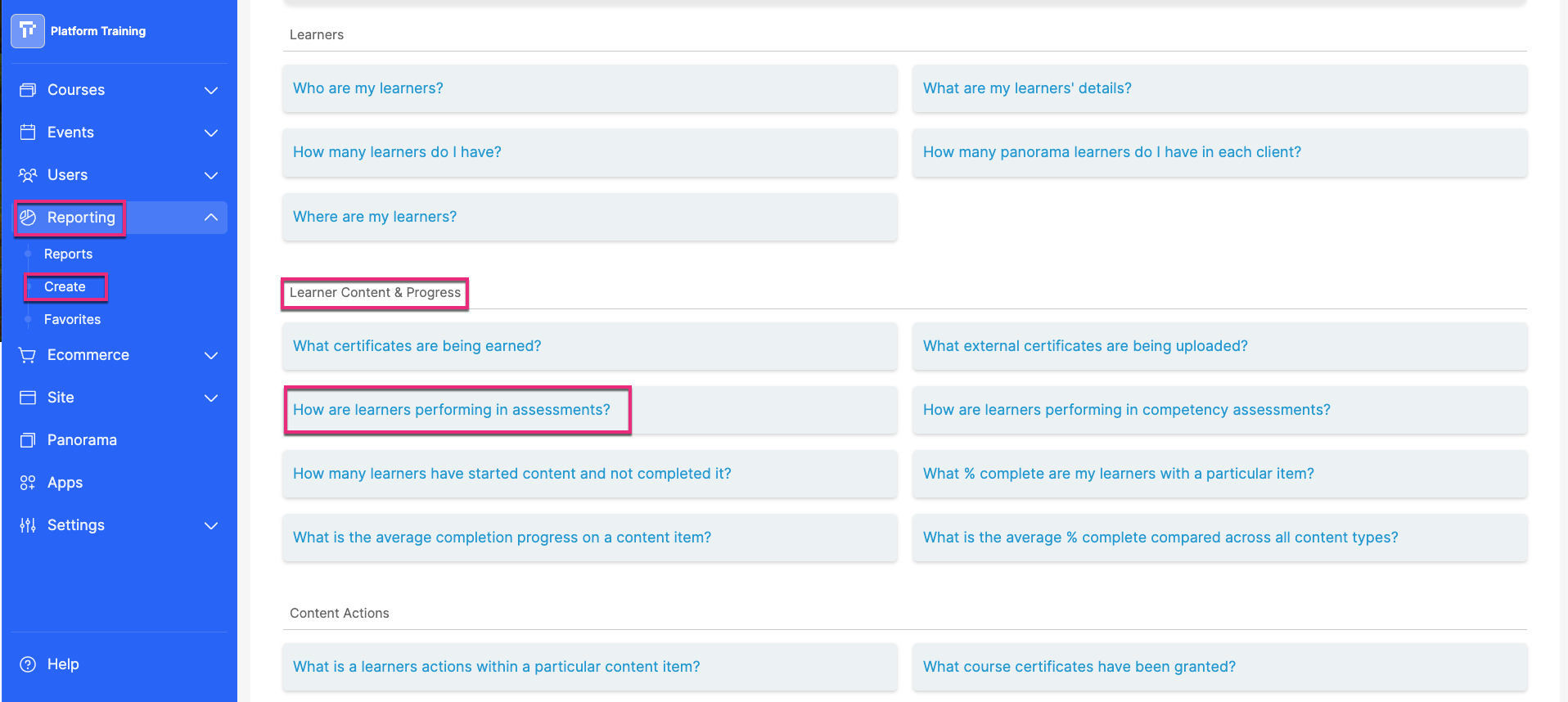Open average completion progress on content item

590,538
